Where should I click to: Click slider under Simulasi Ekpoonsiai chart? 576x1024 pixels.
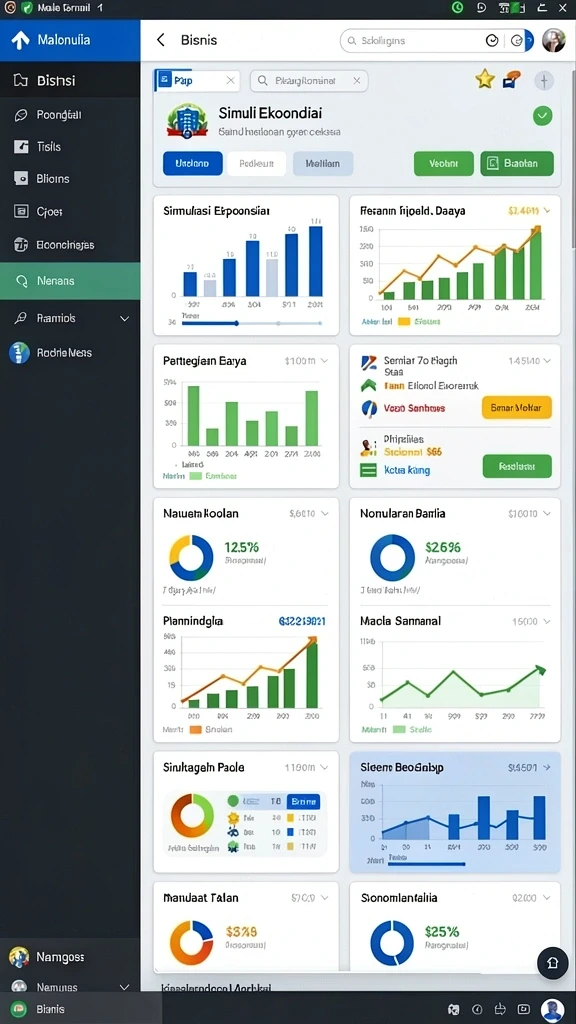pyautogui.click(x=252, y=323)
